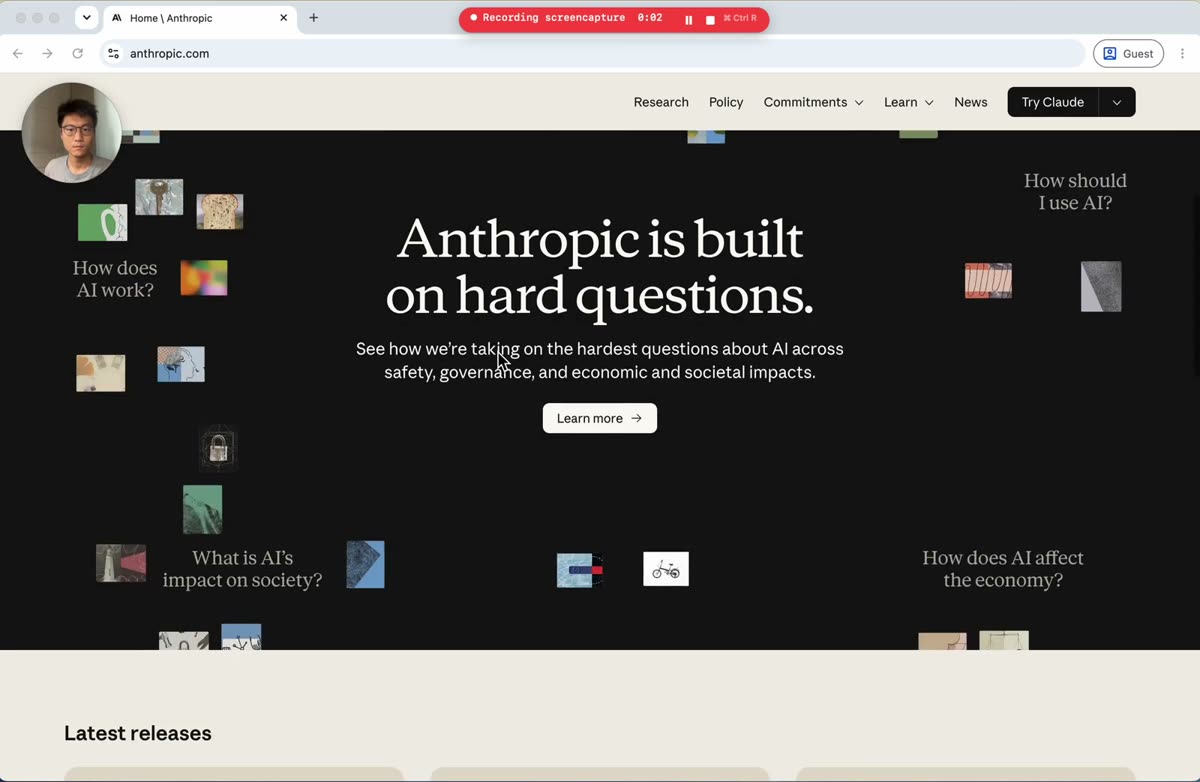Select the Home \ Anthropic tab
Viewport: 1200px width, 782px height.
[198, 18]
